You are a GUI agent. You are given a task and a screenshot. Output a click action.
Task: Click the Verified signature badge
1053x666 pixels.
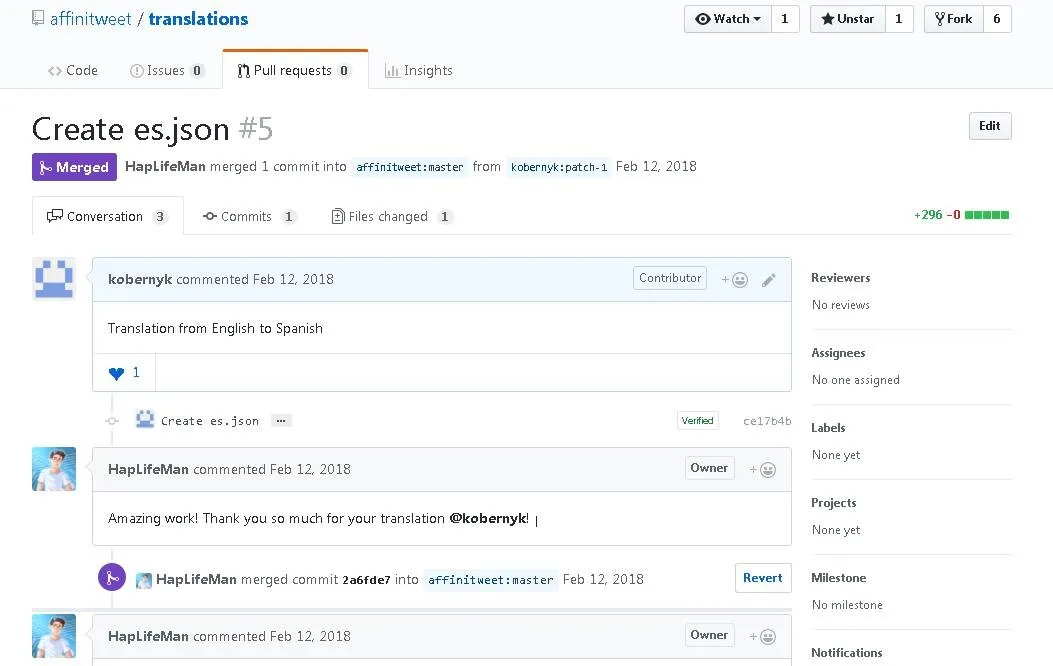(x=697, y=421)
